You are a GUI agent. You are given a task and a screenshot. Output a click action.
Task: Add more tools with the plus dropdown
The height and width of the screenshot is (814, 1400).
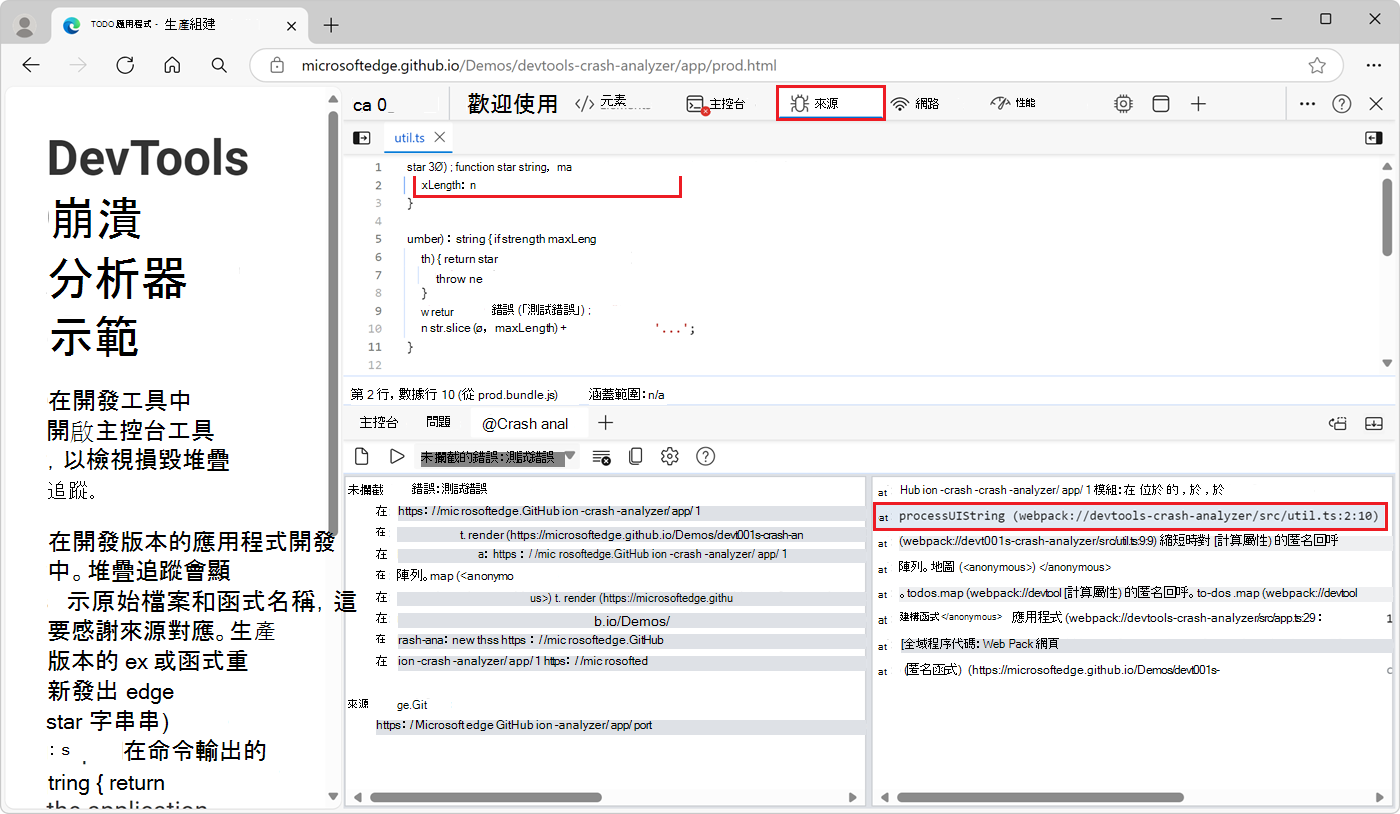point(1198,103)
